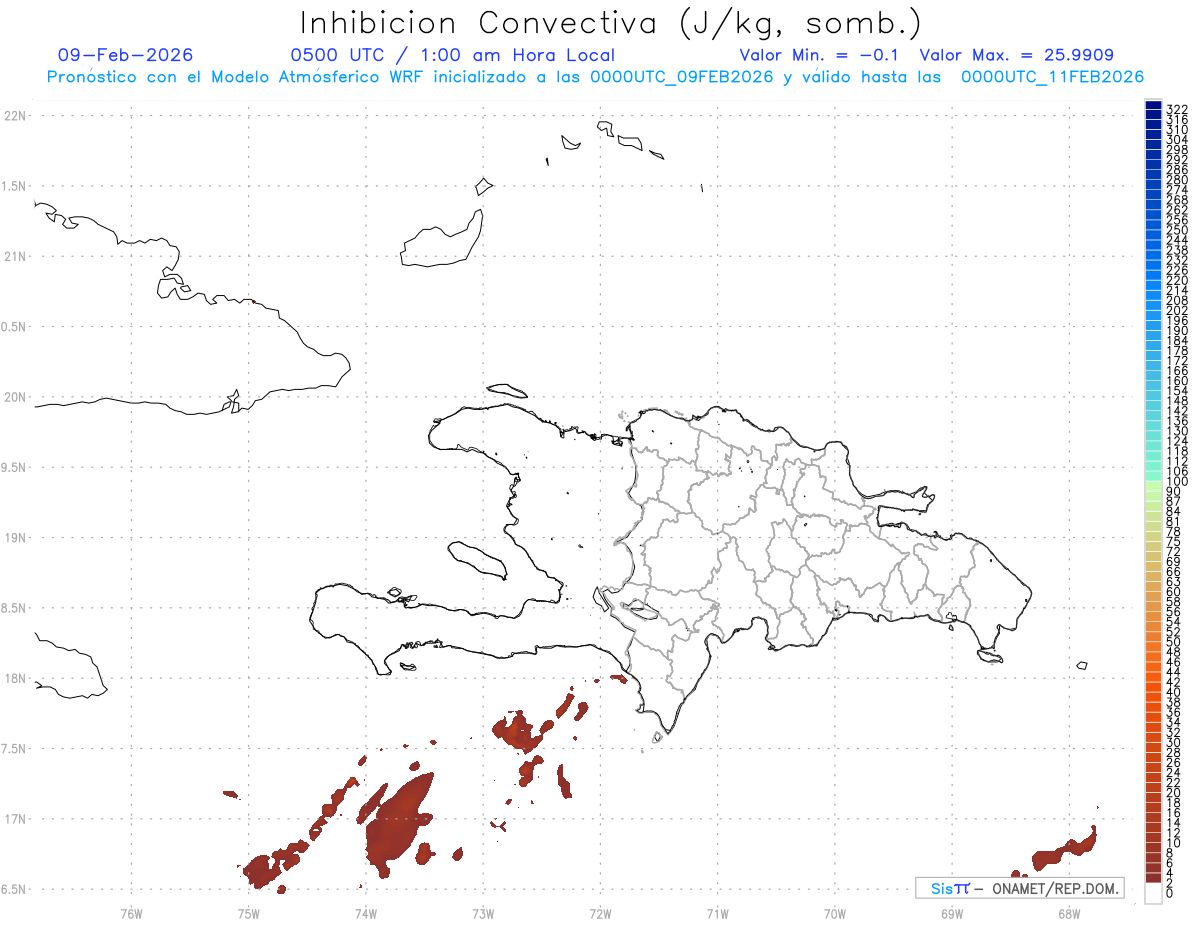Click the date '09-Feb-2026'
This screenshot has width=1200, height=927.
click(x=126, y=55)
